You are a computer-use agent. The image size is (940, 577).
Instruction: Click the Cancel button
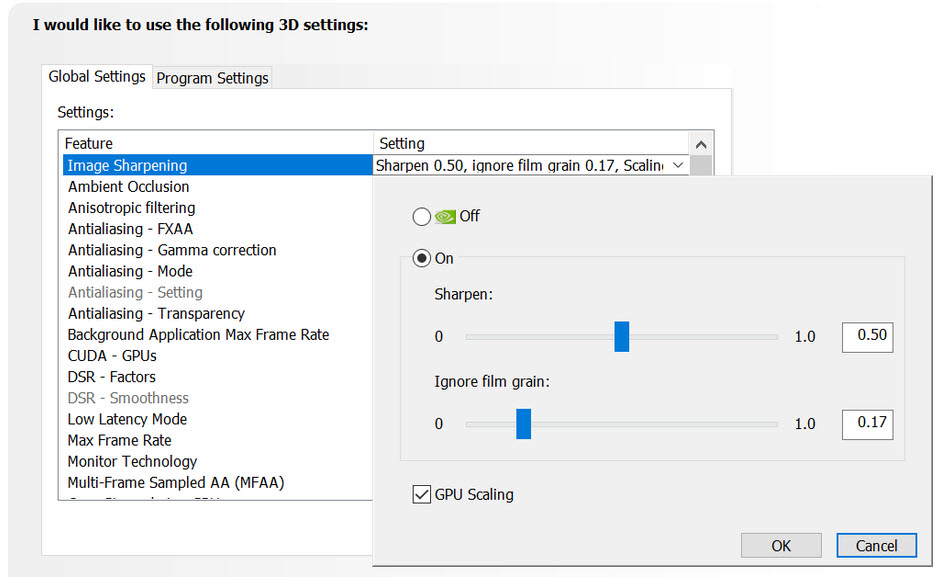point(876,545)
